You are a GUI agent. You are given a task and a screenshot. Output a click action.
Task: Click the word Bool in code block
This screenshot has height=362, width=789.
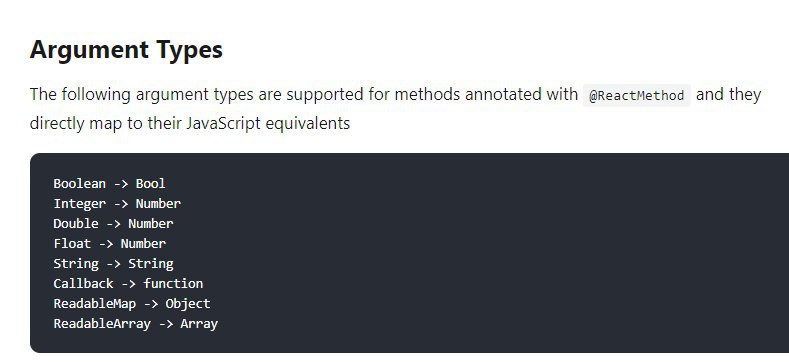point(150,184)
